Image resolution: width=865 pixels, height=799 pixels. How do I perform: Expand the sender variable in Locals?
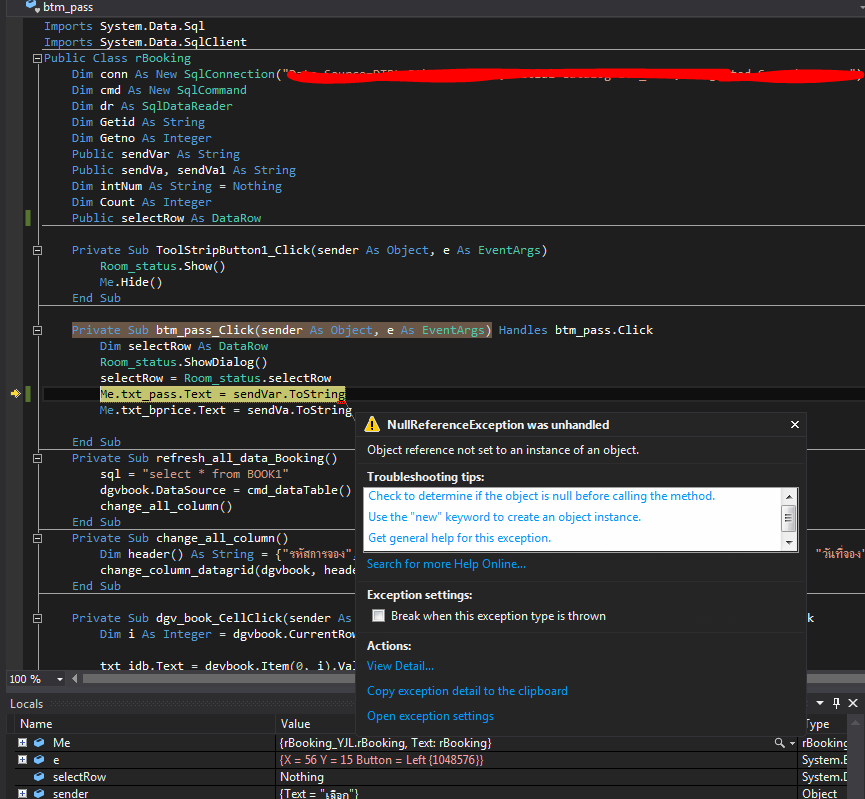[23, 793]
